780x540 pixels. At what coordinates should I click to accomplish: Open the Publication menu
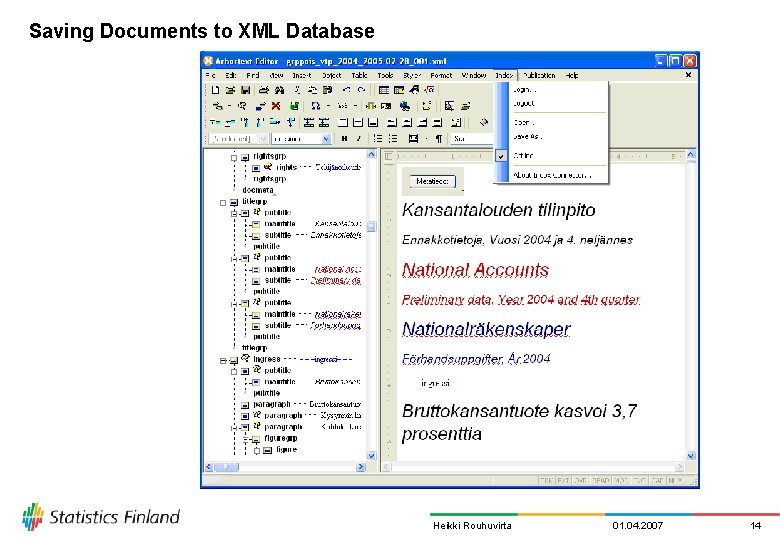pyautogui.click(x=539, y=75)
